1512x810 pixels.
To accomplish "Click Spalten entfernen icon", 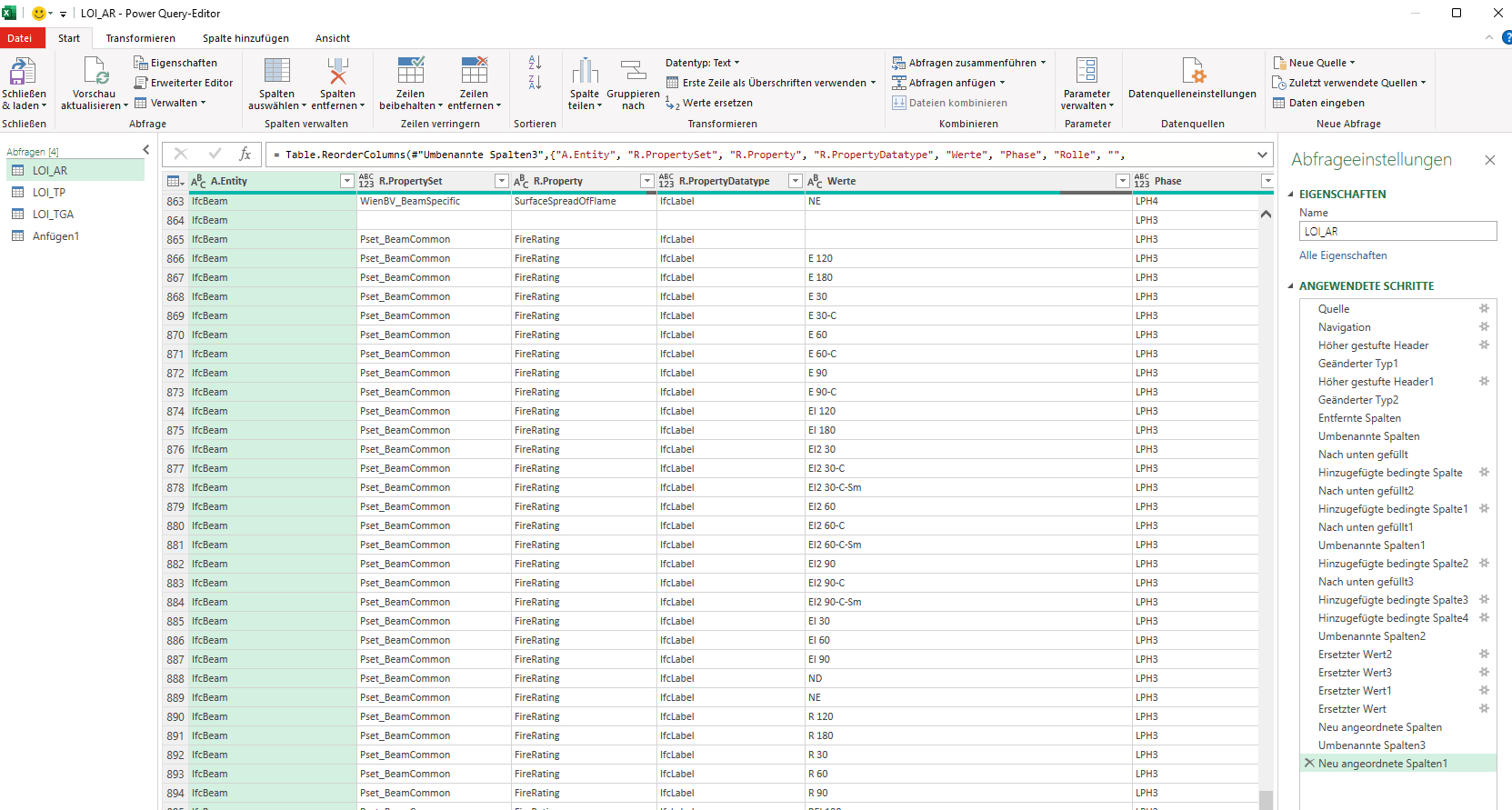I will [337, 72].
